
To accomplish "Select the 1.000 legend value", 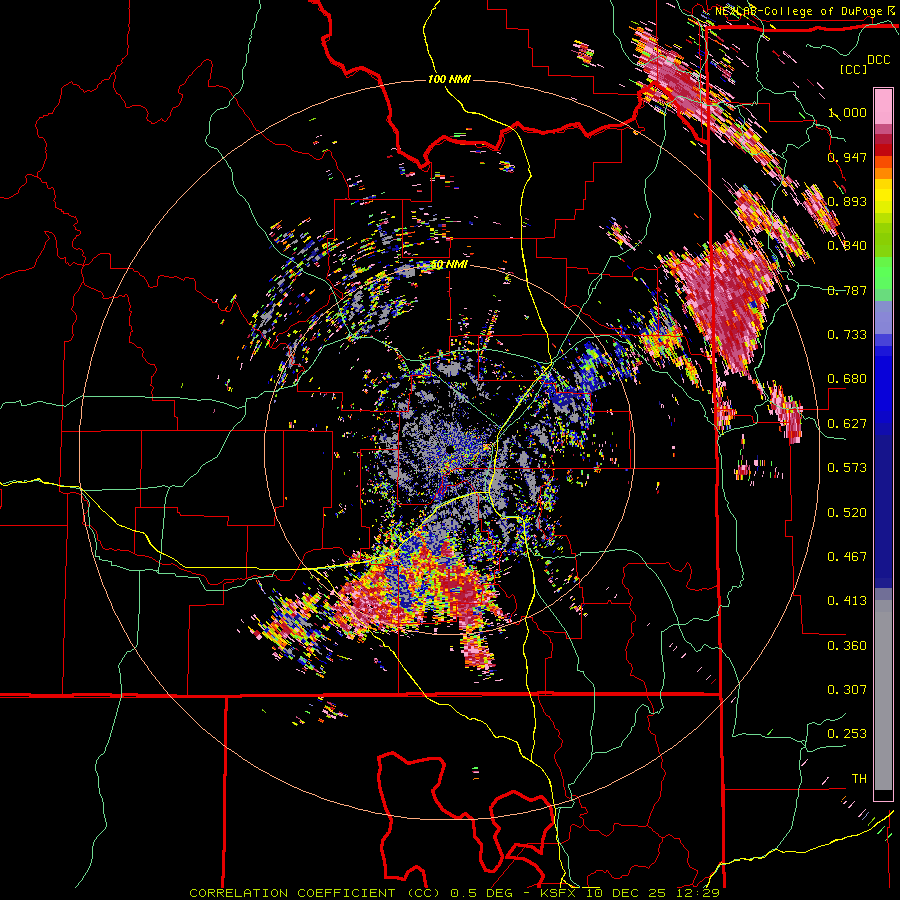I will (847, 112).
